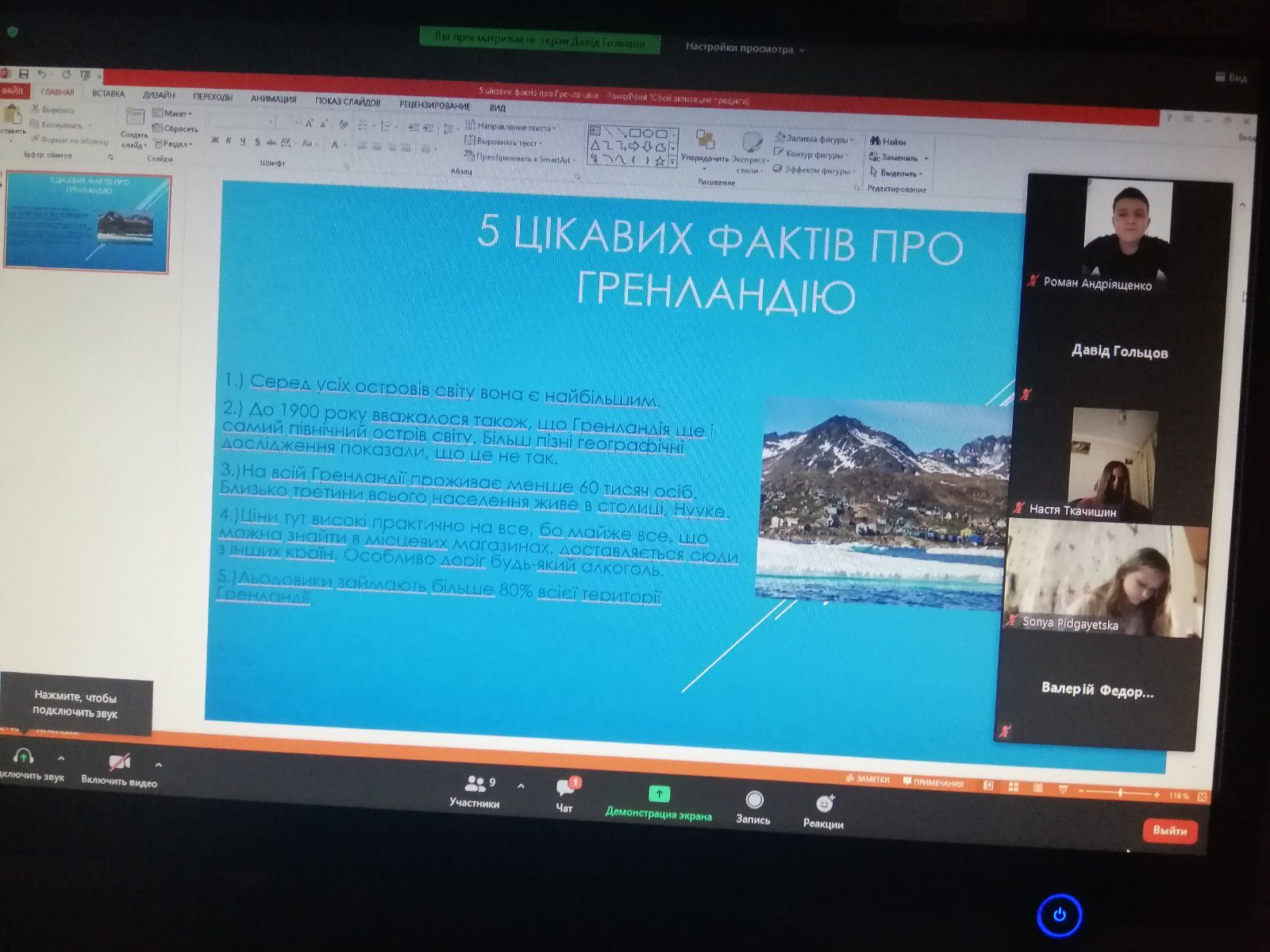
Task: Select the Greenland slide thumbnail
Action: [88, 223]
